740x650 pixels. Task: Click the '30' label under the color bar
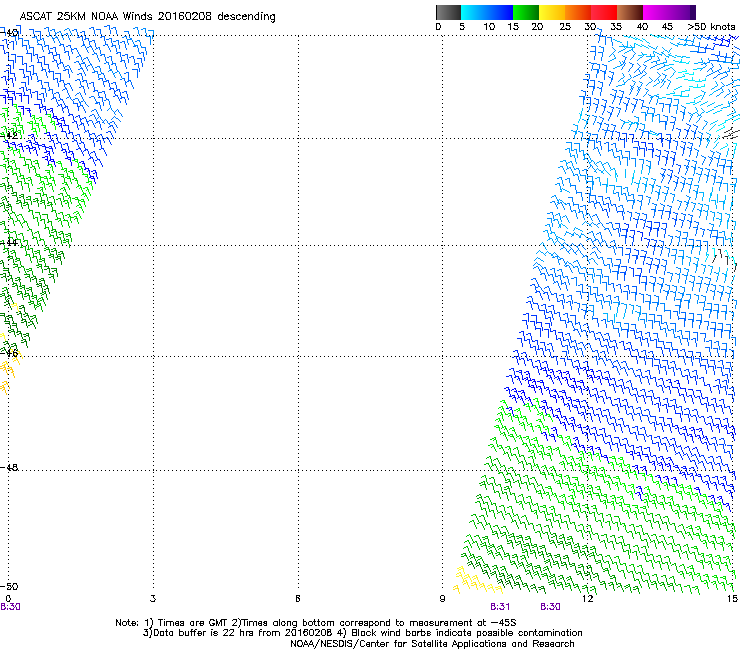coord(590,27)
